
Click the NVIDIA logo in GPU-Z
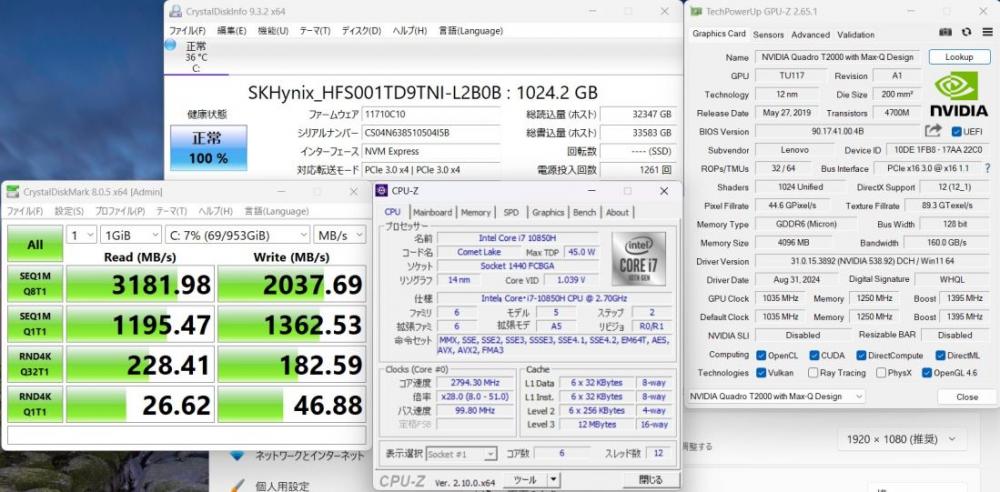click(959, 93)
